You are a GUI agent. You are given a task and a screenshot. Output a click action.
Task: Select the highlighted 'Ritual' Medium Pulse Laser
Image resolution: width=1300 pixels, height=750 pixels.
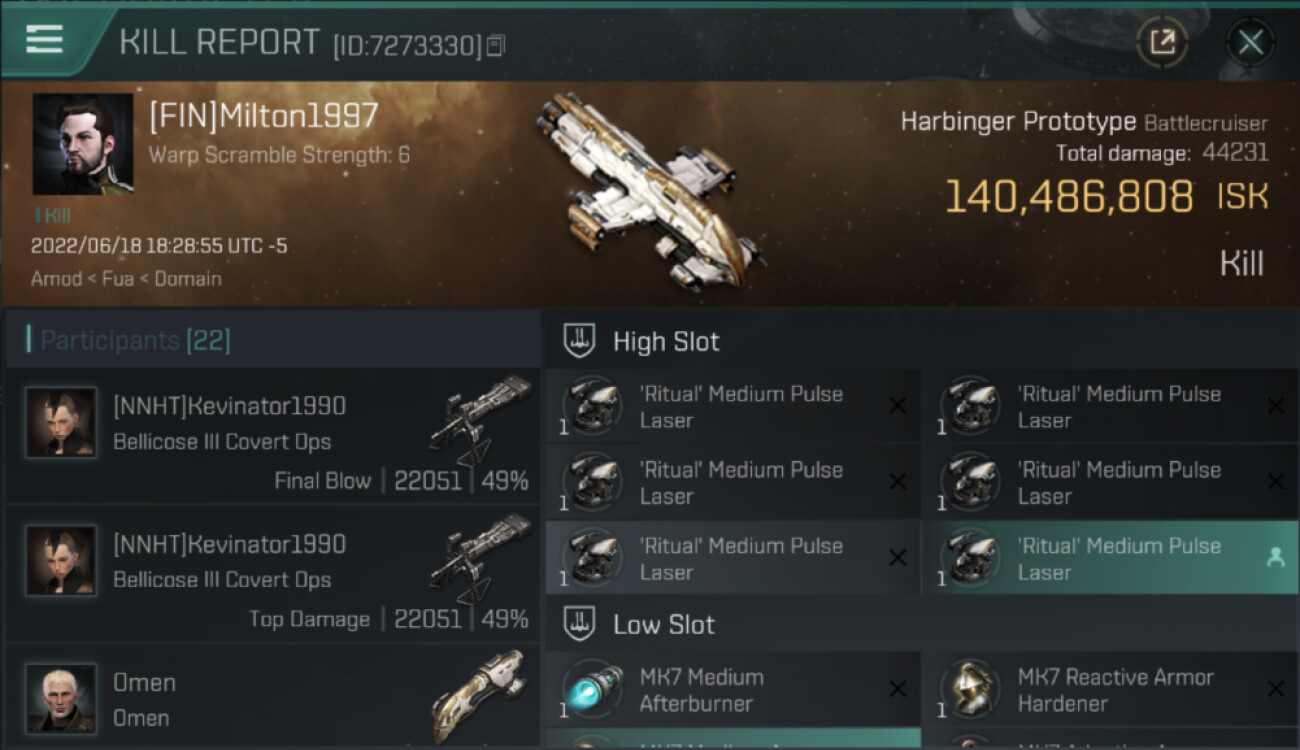[x=1108, y=558]
